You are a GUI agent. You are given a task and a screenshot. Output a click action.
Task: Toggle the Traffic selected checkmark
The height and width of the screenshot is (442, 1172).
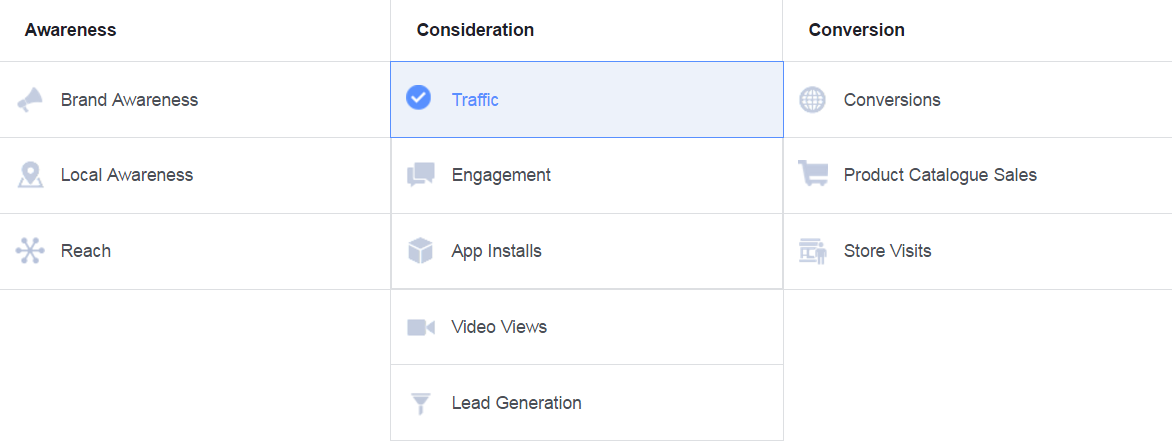419,98
